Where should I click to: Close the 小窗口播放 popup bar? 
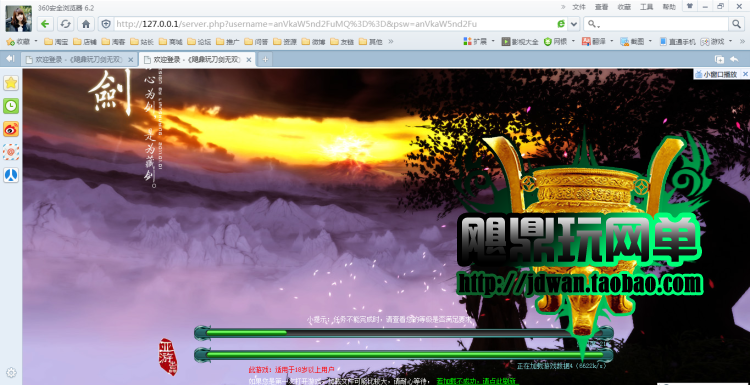pos(745,75)
